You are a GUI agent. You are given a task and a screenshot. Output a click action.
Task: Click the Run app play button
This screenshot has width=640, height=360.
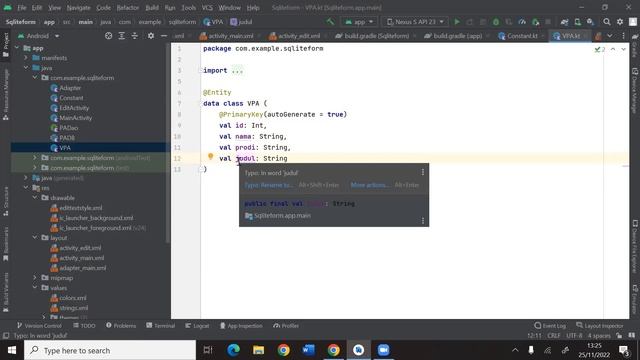click(x=457, y=22)
